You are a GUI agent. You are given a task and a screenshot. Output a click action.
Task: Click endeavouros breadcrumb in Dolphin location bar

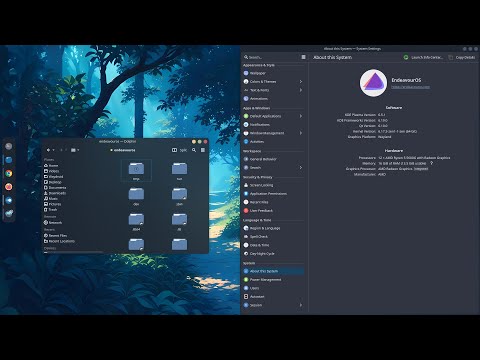coord(123,150)
